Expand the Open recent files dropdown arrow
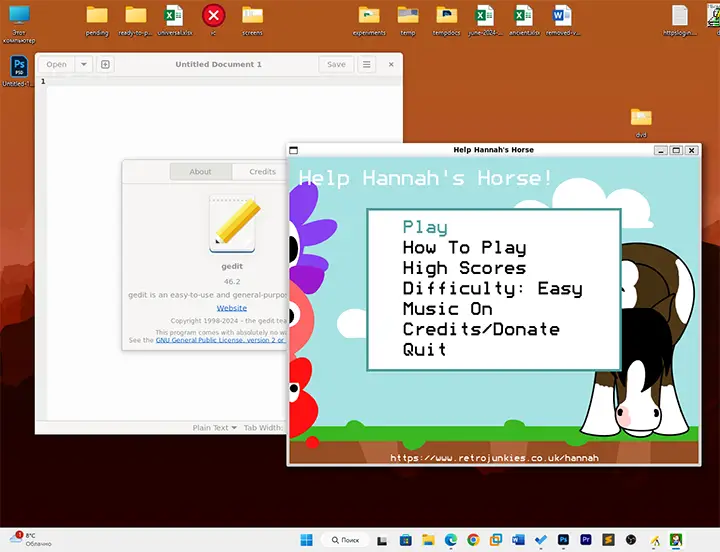720x552 pixels. pos(84,64)
